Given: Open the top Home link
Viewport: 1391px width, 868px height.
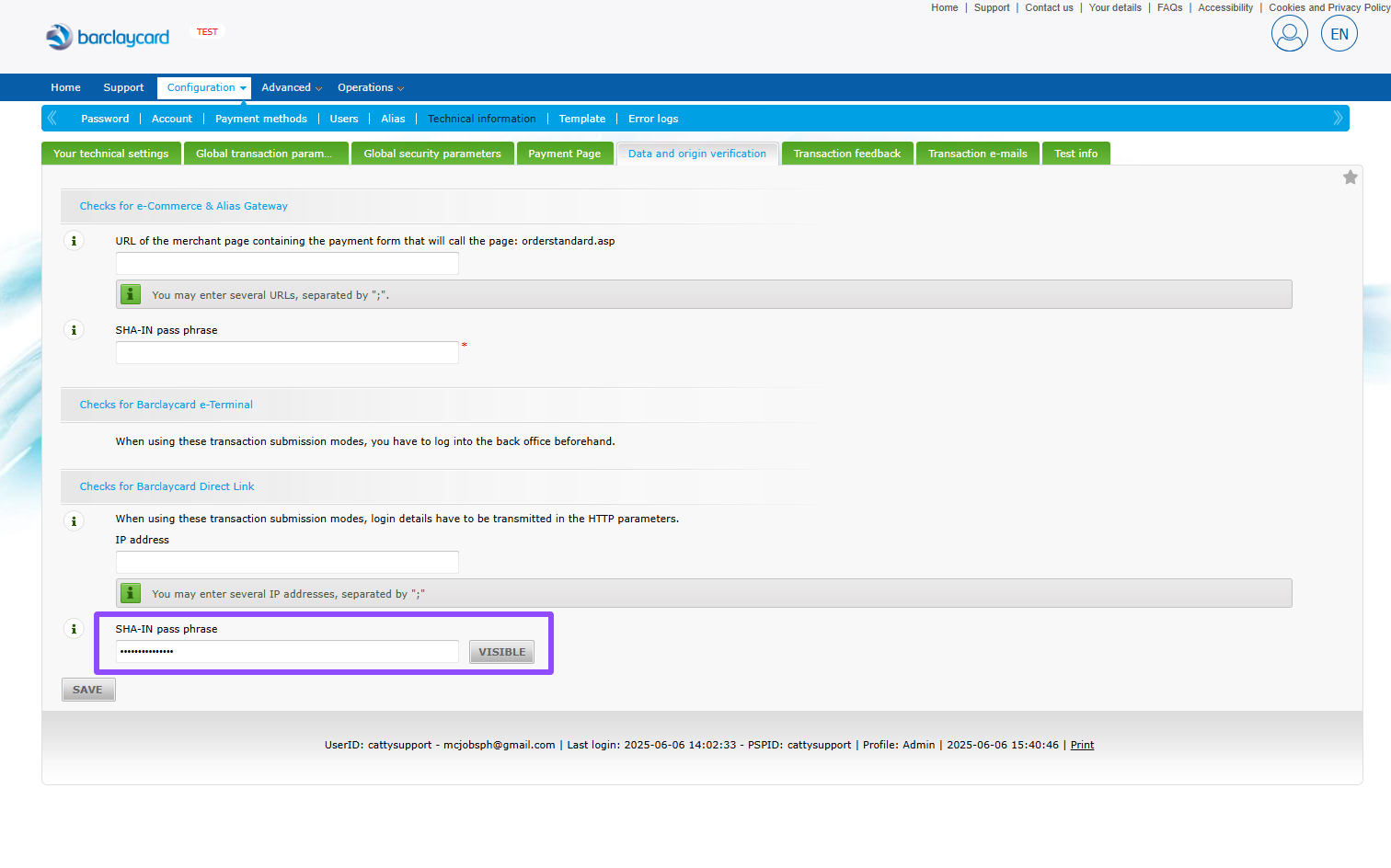Looking at the screenshot, I should point(944,7).
